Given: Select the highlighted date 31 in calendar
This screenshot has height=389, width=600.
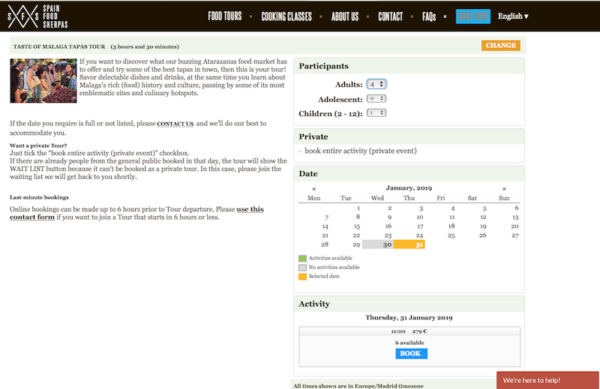Looking at the screenshot, I should (409, 244).
